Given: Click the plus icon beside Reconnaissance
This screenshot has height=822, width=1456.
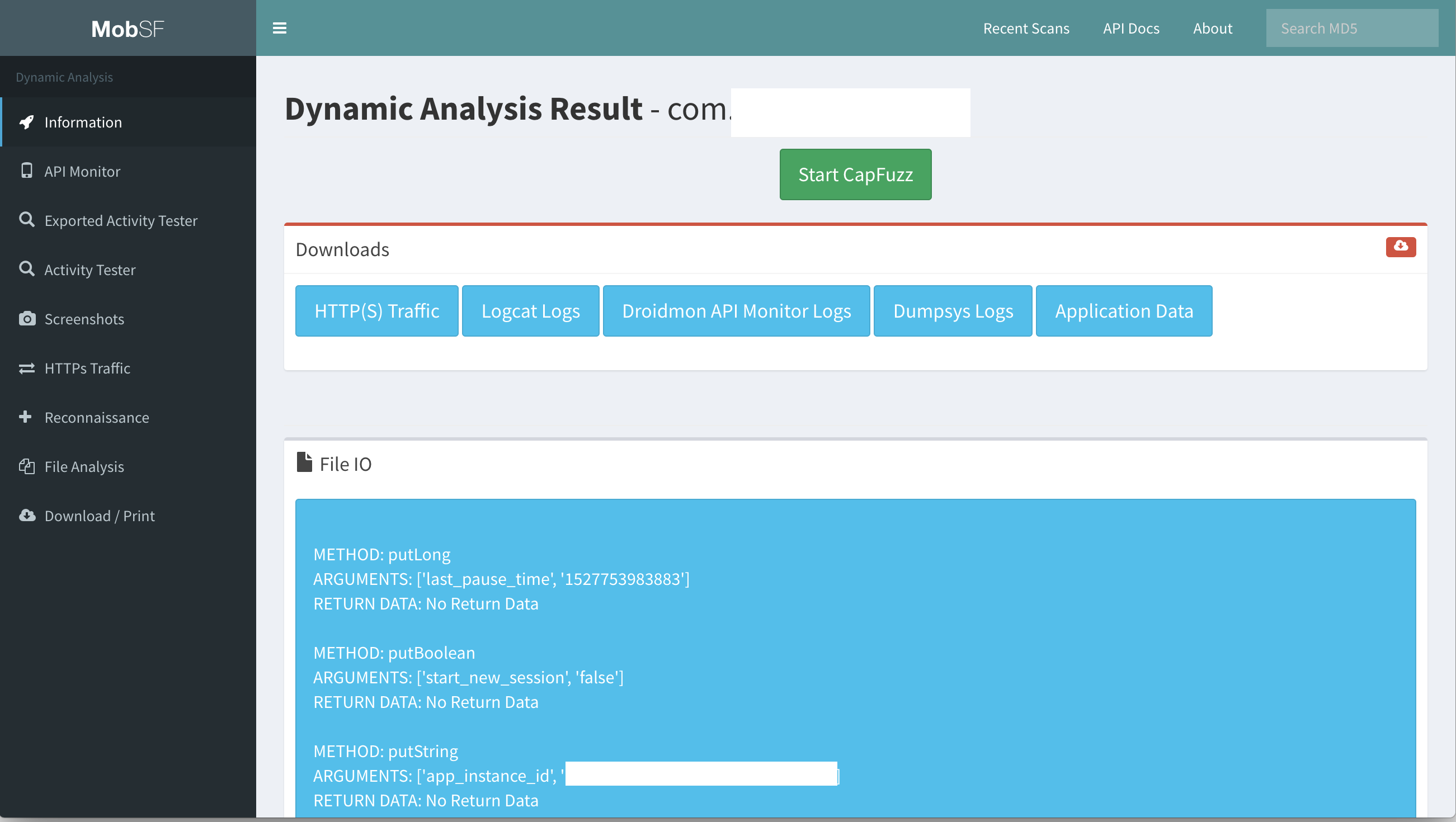Looking at the screenshot, I should click(x=25, y=417).
